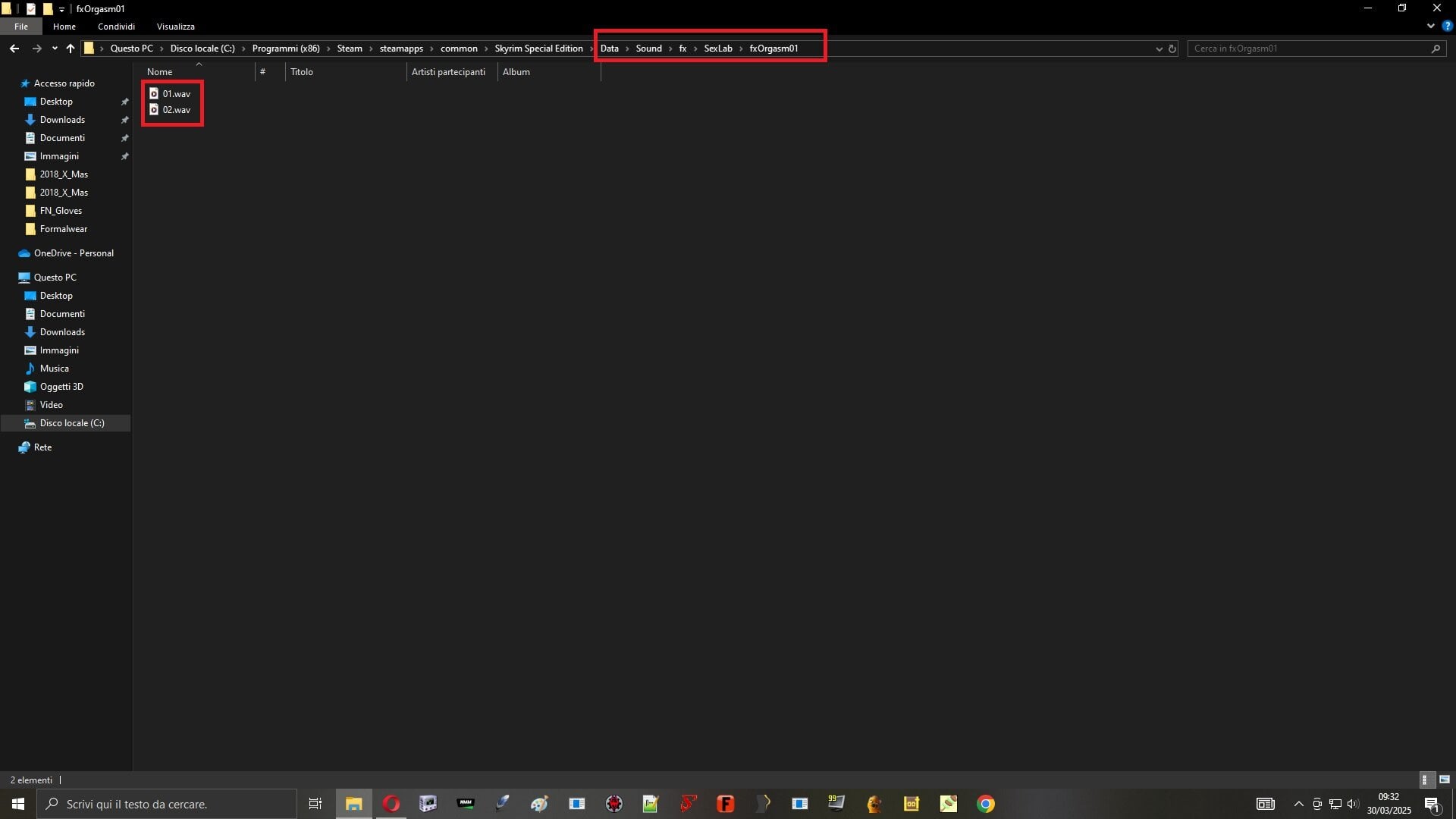Expand address bar history dropdown

coord(1159,49)
